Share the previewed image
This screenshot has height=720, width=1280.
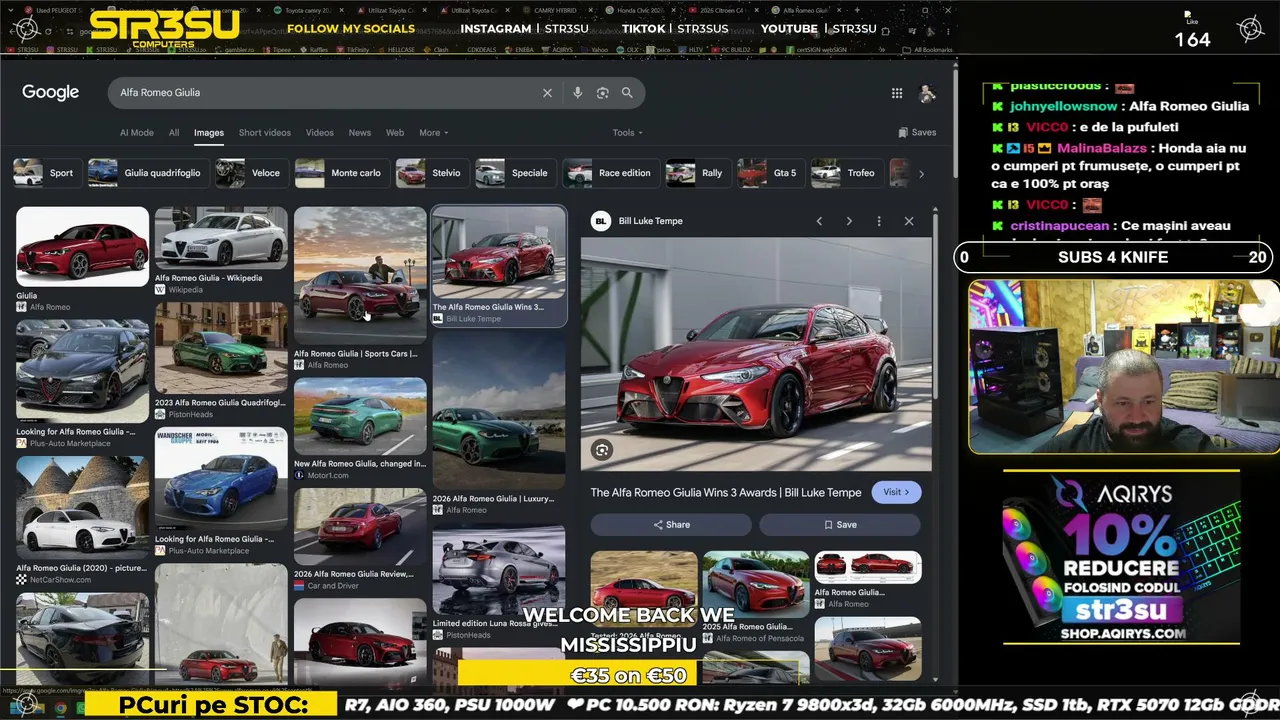click(x=671, y=525)
